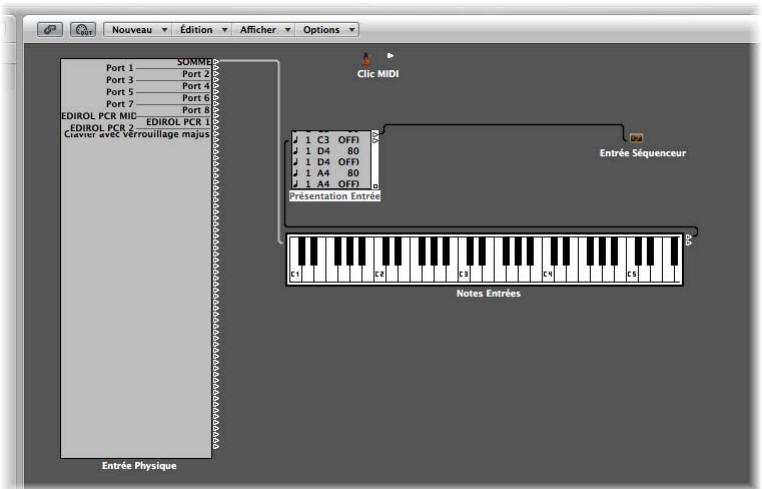This screenshot has height=489, width=762.
Task: Open the Édition dropdown menu
Action: [x=202, y=30]
